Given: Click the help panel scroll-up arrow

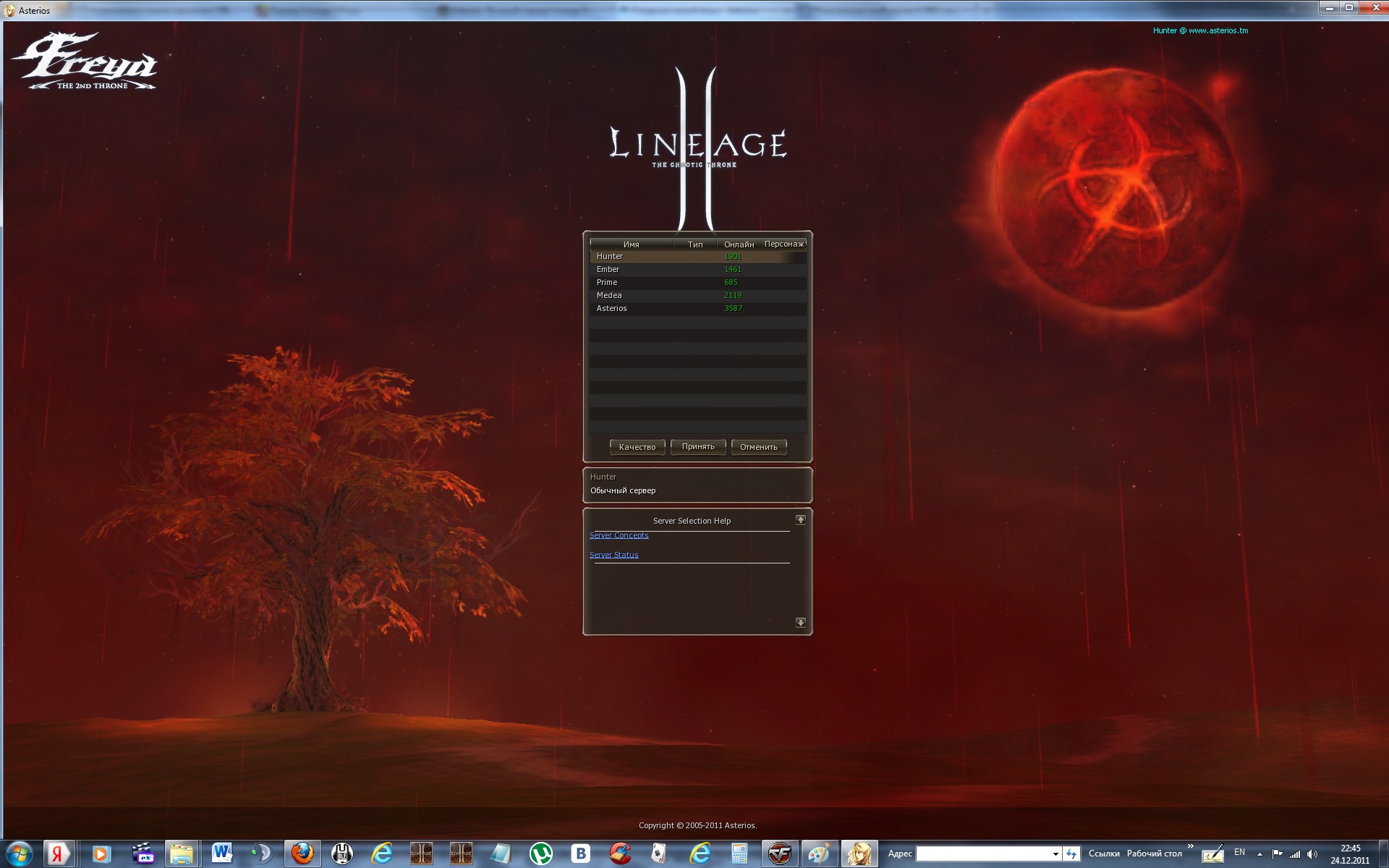Looking at the screenshot, I should click(801, 520).
